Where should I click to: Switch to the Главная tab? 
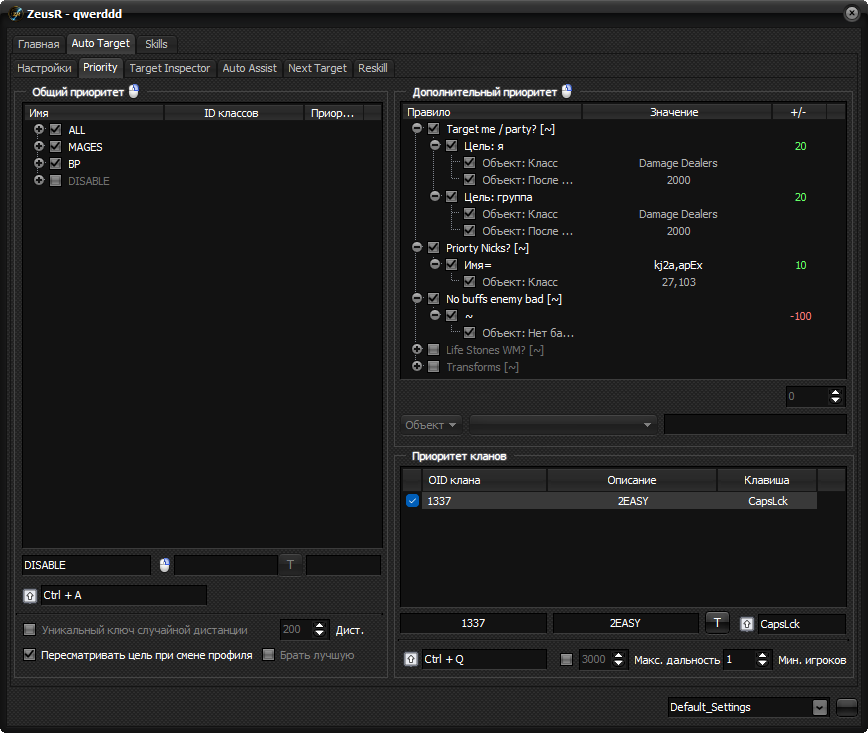click(x=38, y=44)
